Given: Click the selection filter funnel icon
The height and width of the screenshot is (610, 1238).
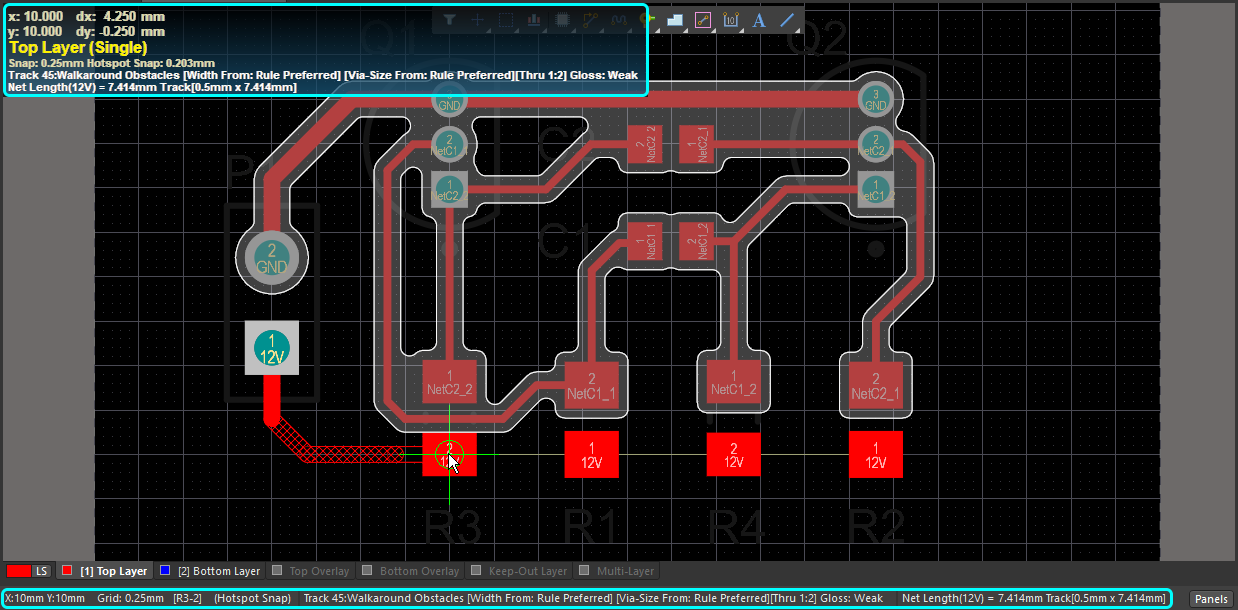Looking at the screenshot, I should [450, 19].
